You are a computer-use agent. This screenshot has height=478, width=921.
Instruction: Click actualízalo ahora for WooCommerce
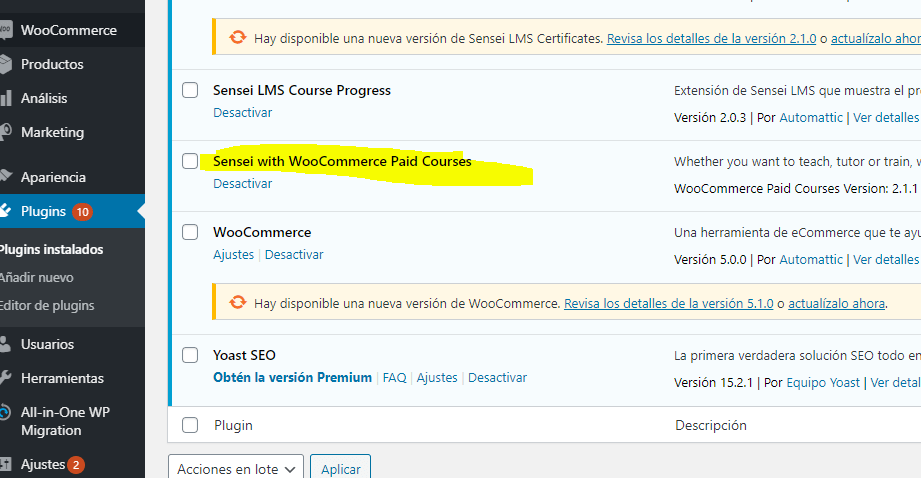click(836, 304)
